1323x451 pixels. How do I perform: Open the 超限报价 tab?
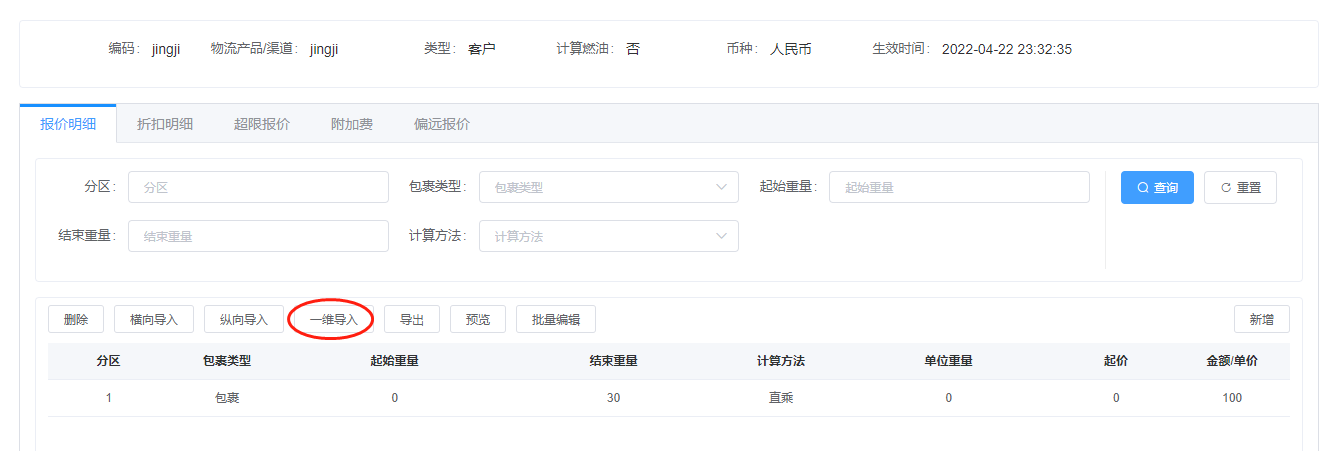click(262, 124)
